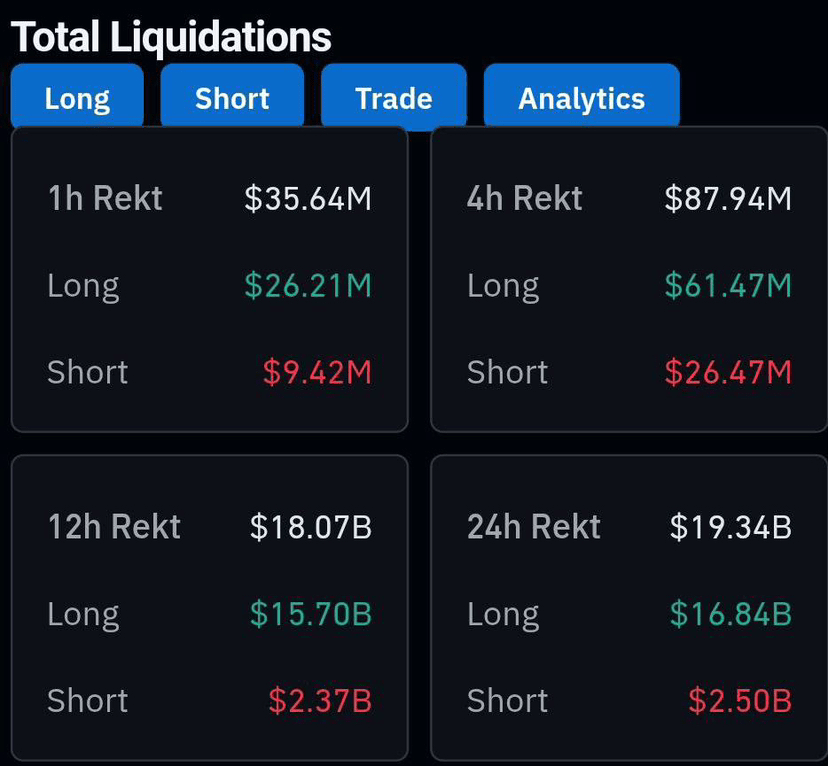Click the 4h Rekt total $87.94M
Image resolution: width=828 pixels, height=766 pixels.
point(728,198)
